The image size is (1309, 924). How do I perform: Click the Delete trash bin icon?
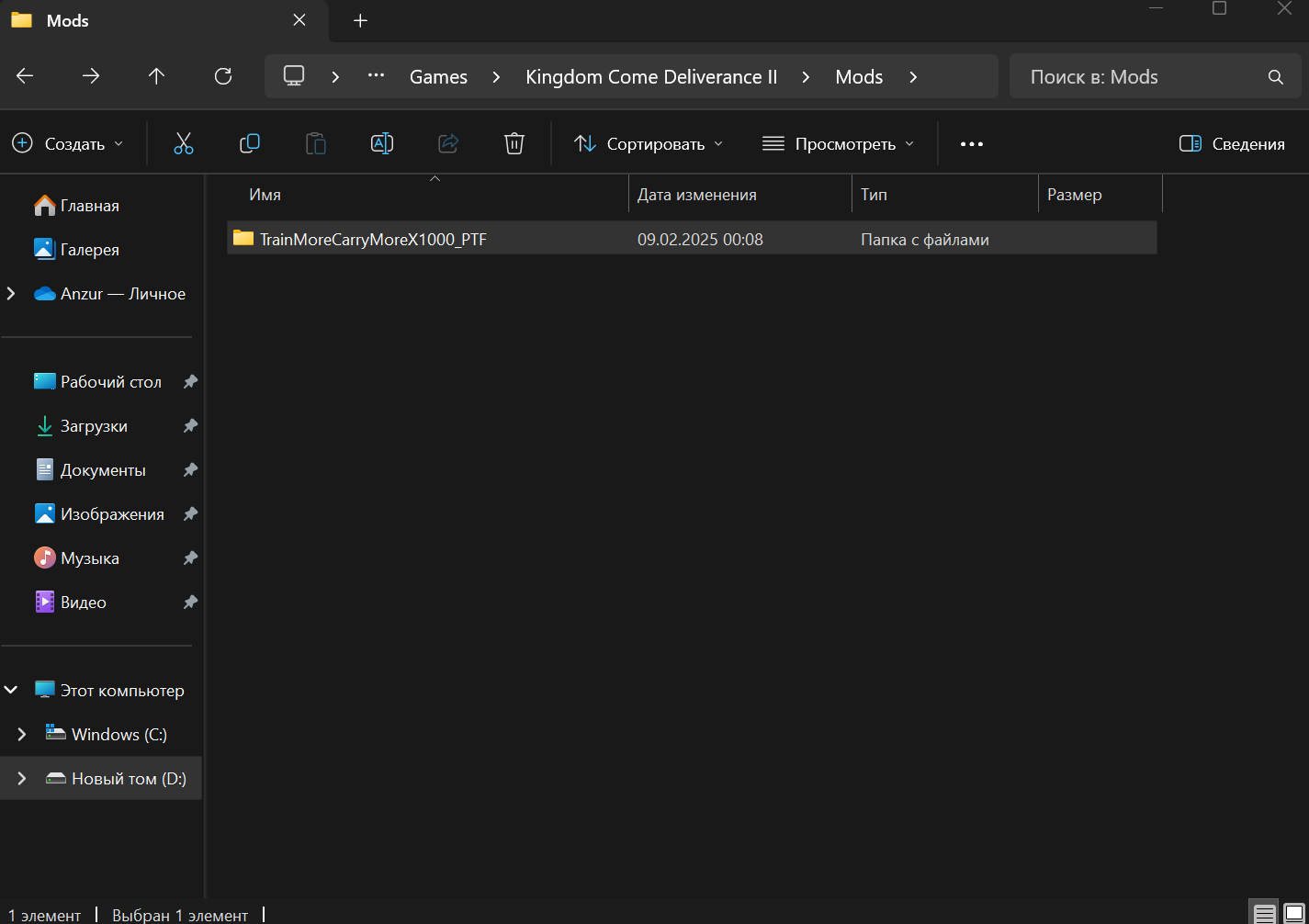(514, 143)
